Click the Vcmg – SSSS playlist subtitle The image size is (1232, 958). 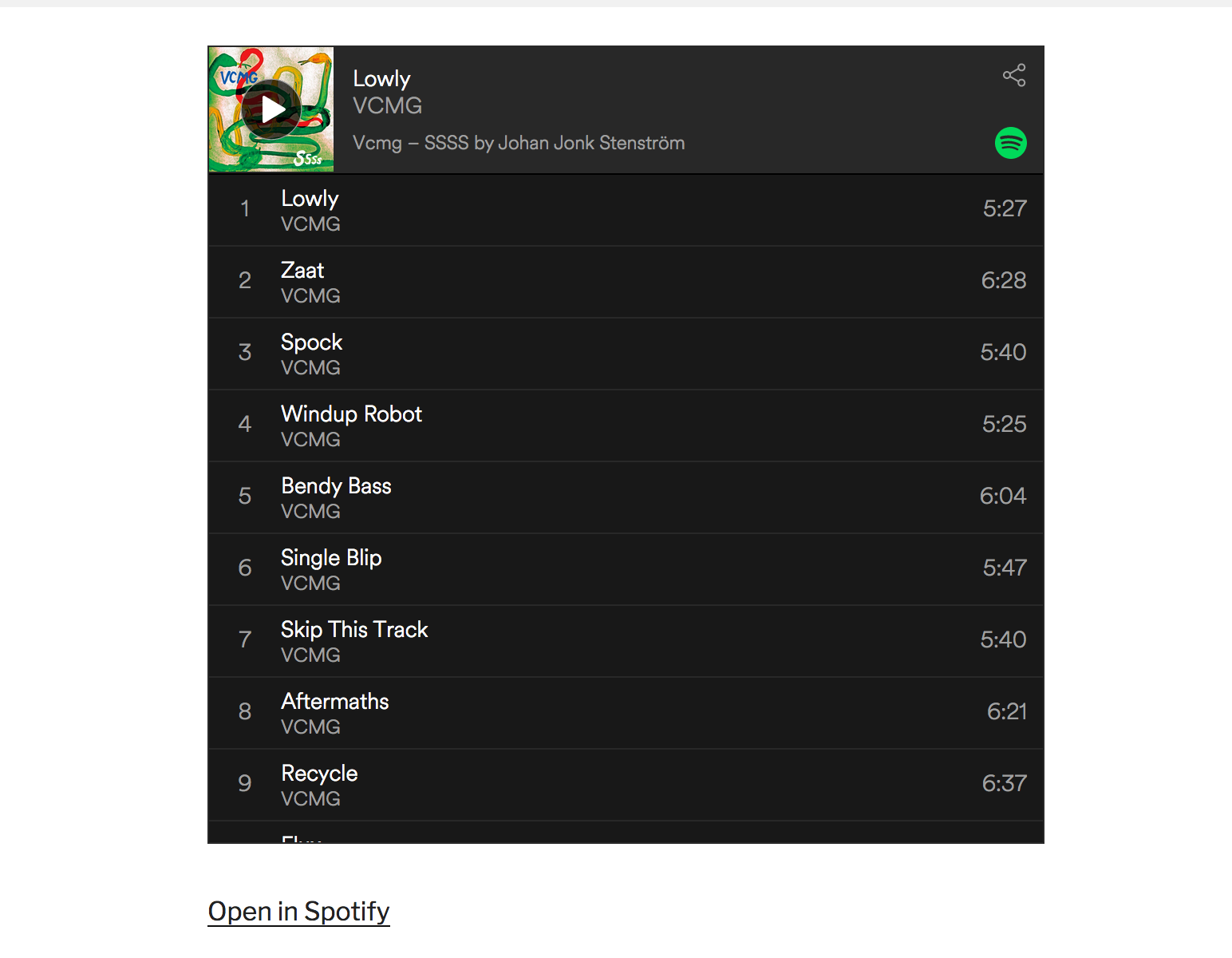click(x=519, y=143)
